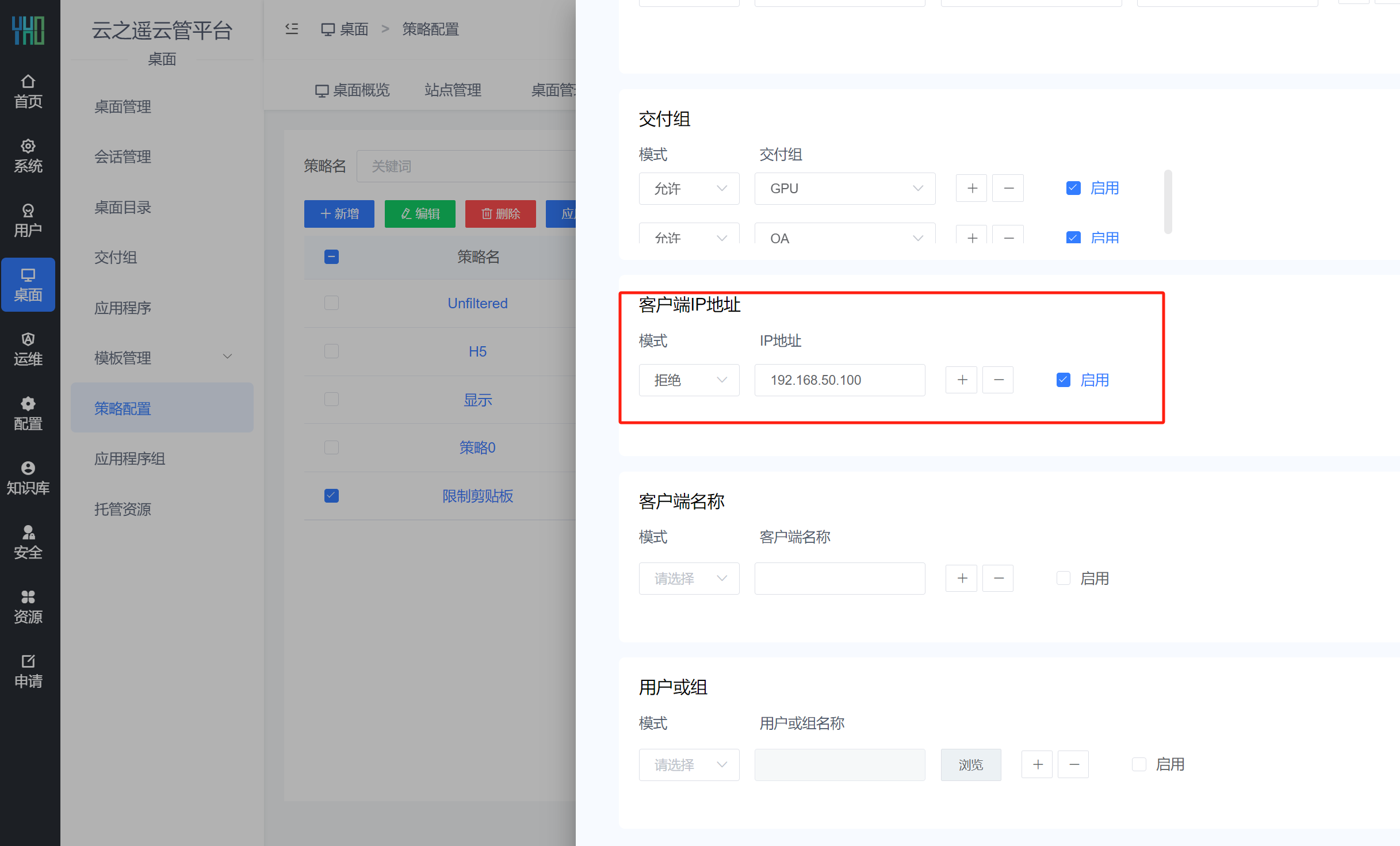Open the 首页 home sidebar icon
This screenshot has width=1400, height=846.
click(x=28, y=92)
